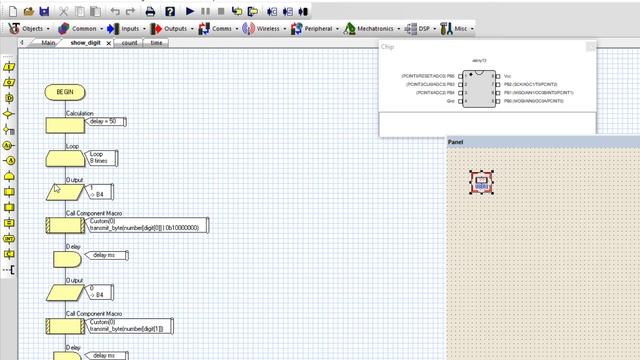The image size is (640, 360).
Task: Pick the C Code icon from sidebar
Action: click(x=9, y=254)
